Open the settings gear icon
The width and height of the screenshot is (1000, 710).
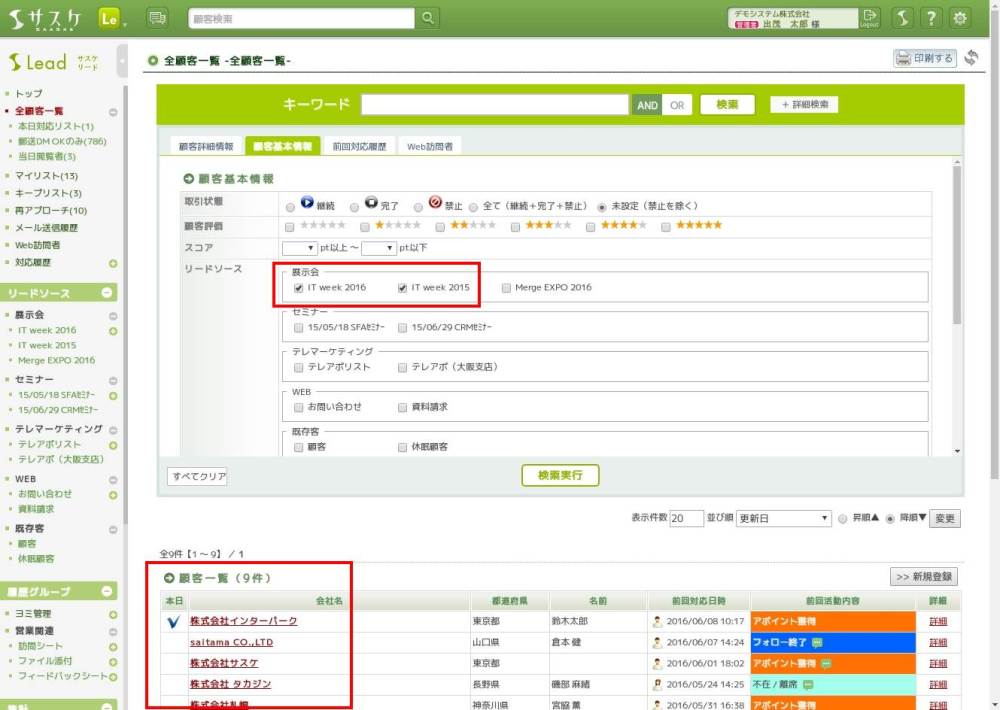point(961,18)
